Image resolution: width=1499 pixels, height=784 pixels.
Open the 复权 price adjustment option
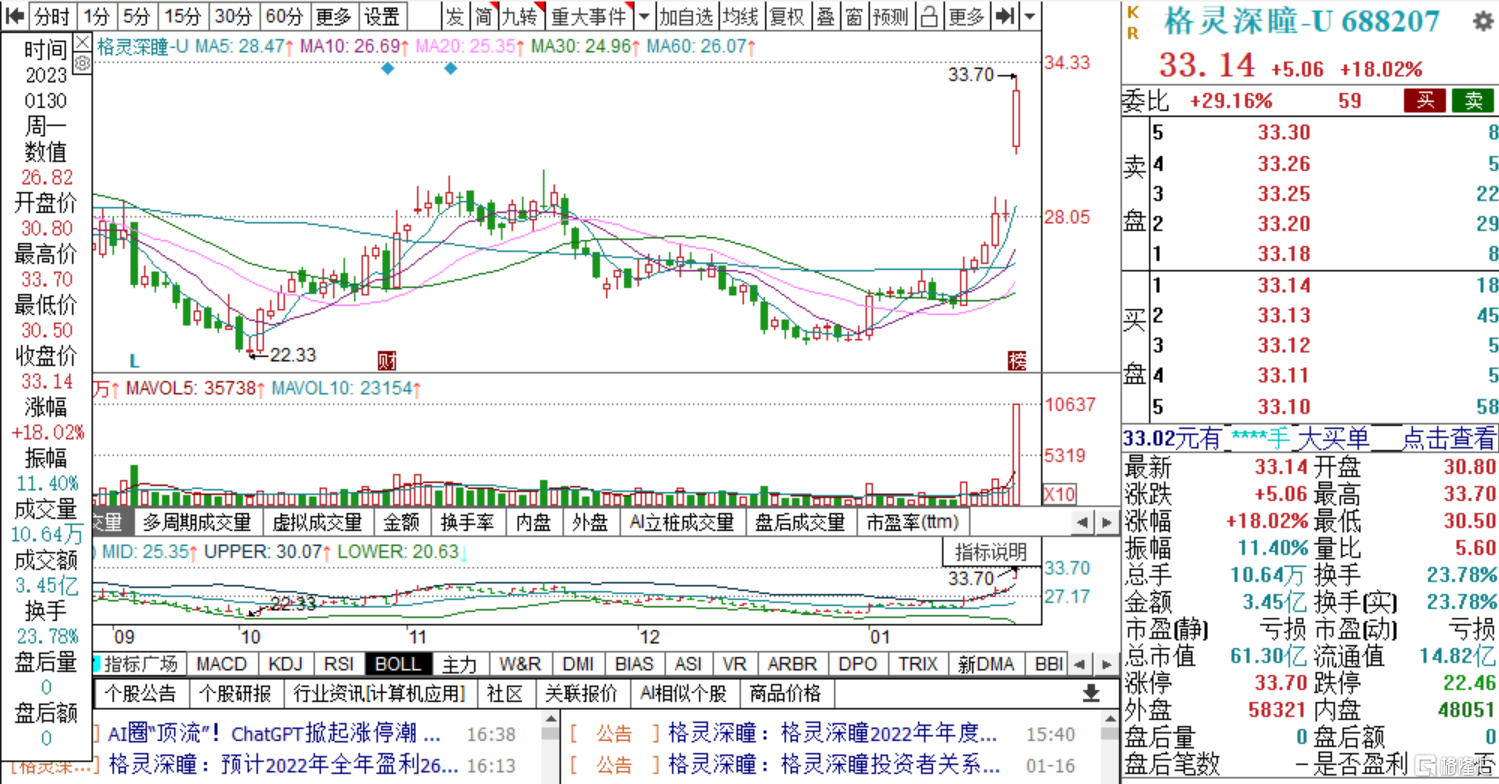788,16
